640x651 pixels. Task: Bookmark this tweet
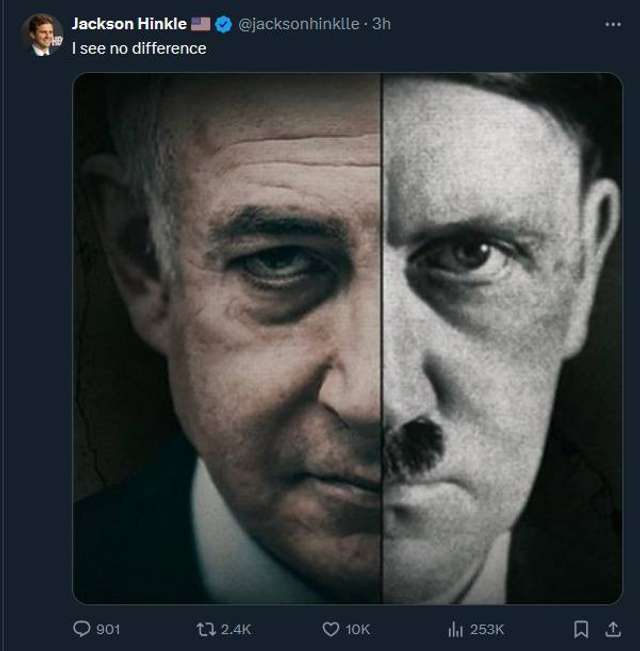(580, 629)
